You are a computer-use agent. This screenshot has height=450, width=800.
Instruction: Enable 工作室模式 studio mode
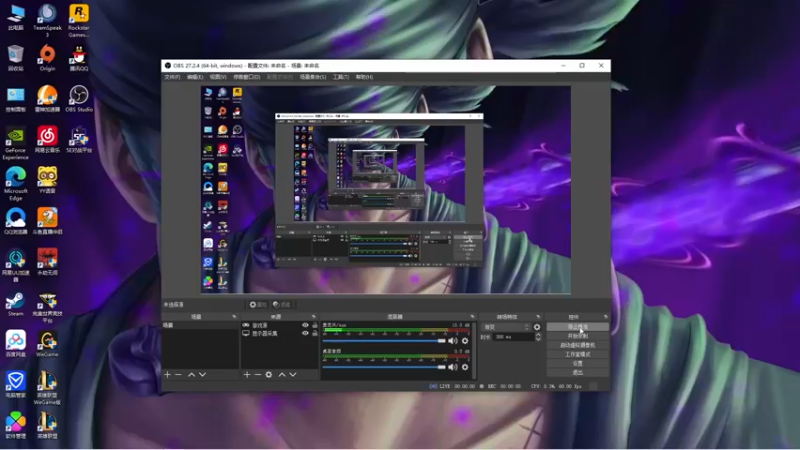tap(578, 354)
